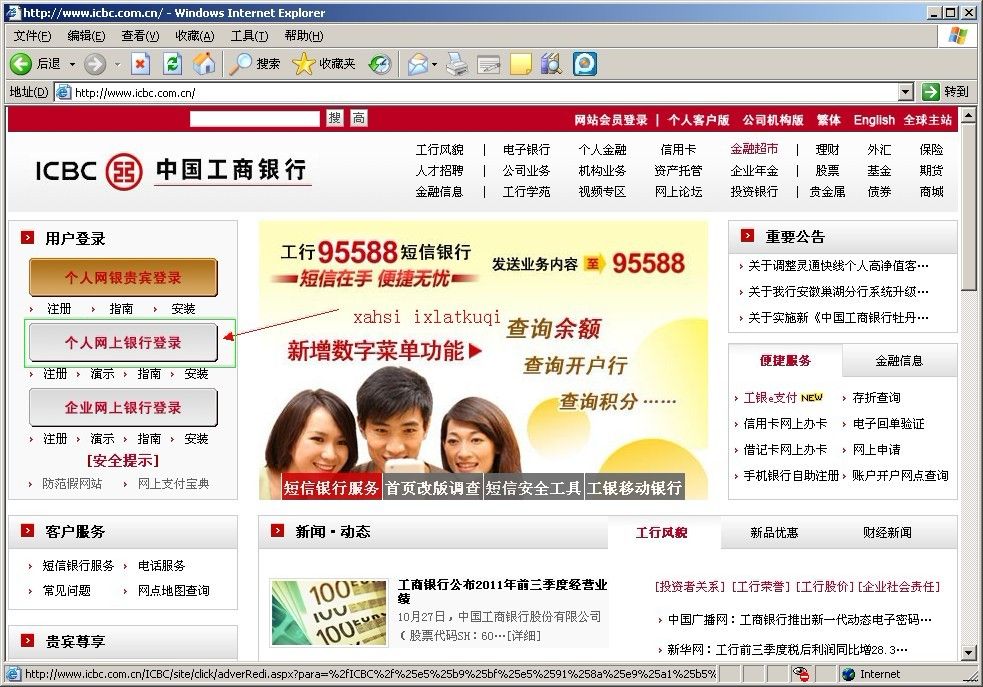Click the pop-up blocker icon in status bar
This screenshot has width=983, height=687.
click(800, 674)
